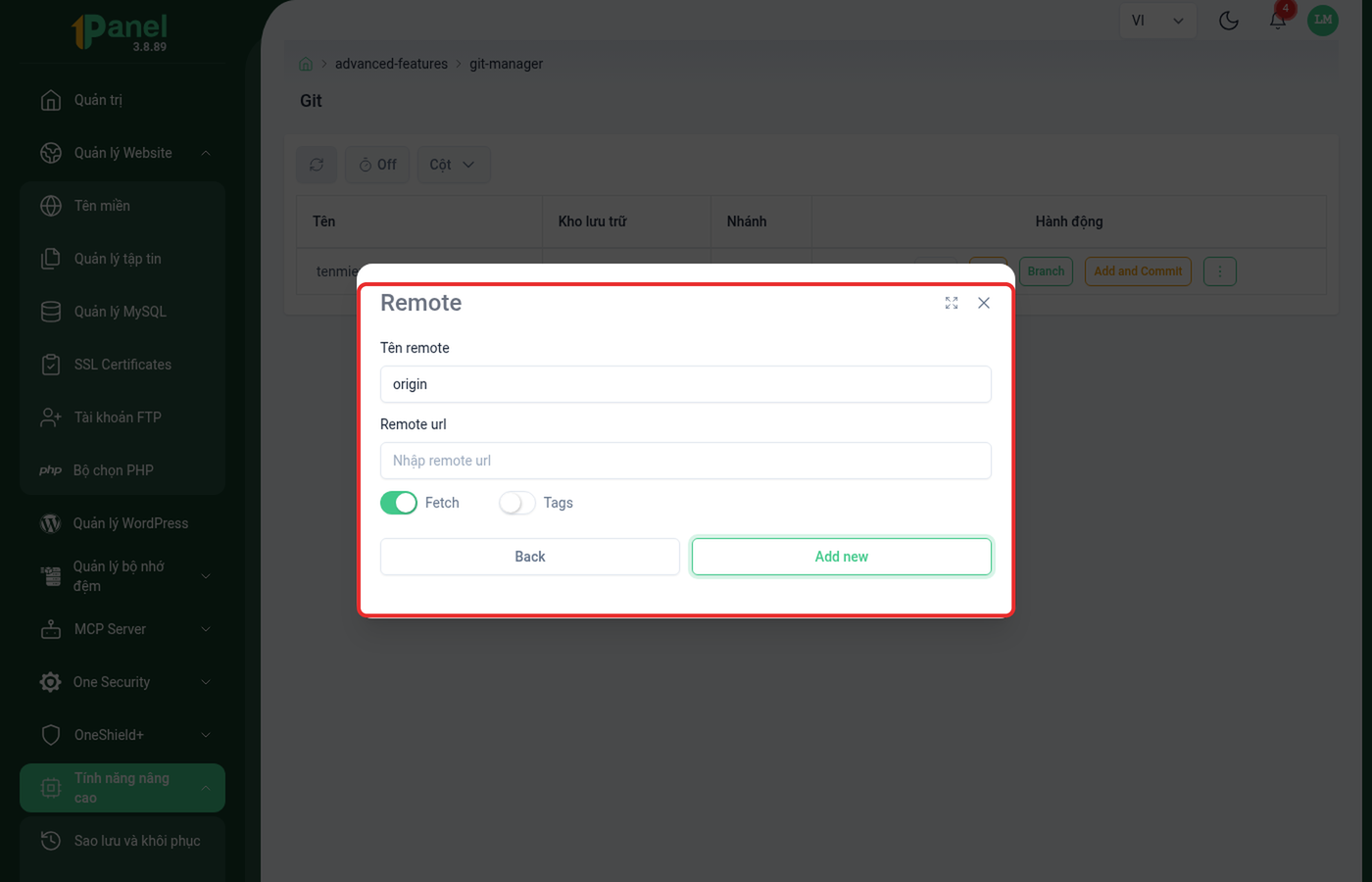Image resolution: width=1372 pixels, height=882 pixels.
Task: Click the git-manager breadcrumb text
Action: [x=506, y=64]
